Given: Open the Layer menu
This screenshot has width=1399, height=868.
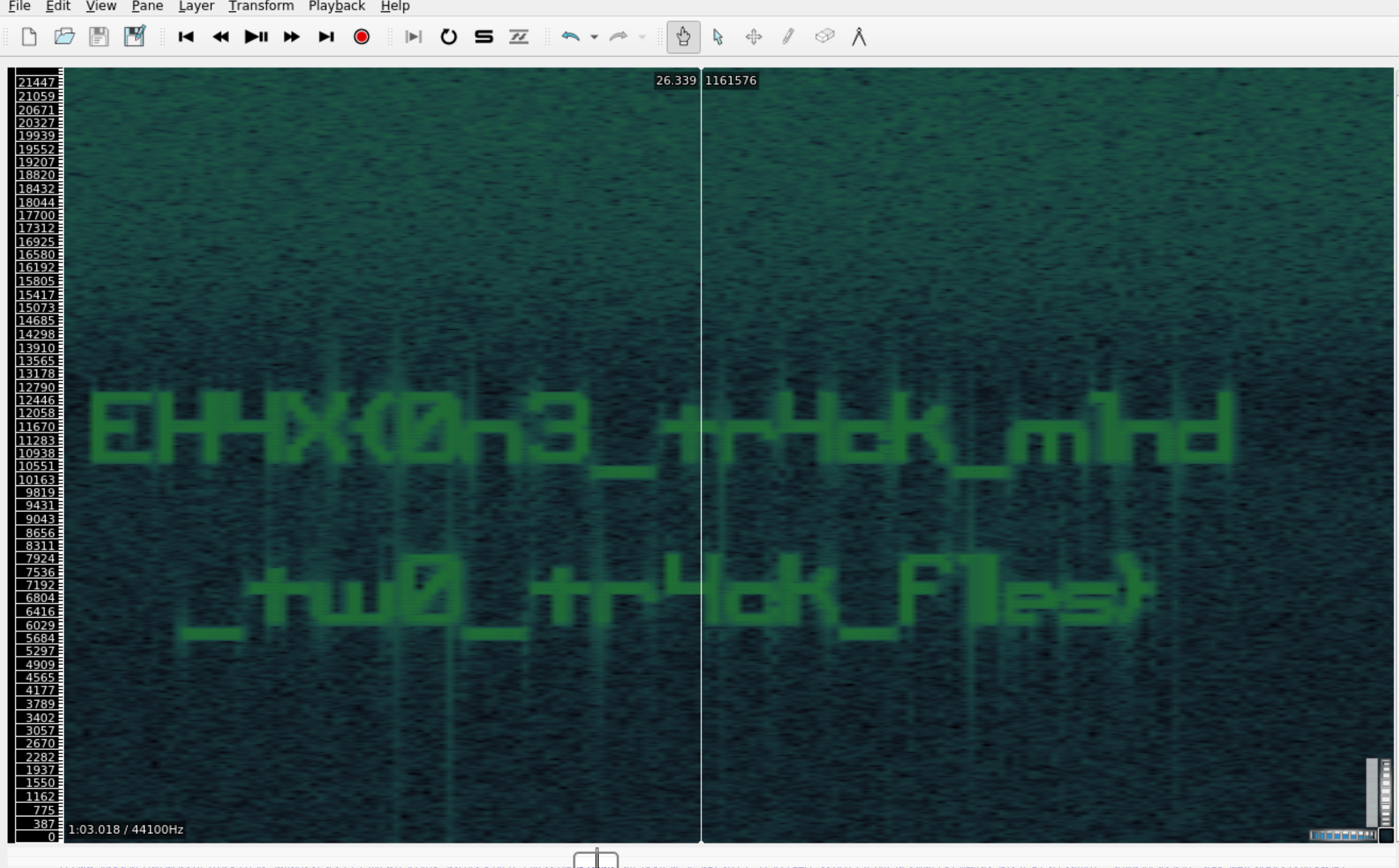Looking at the screenshot, I should coord(196,6).
